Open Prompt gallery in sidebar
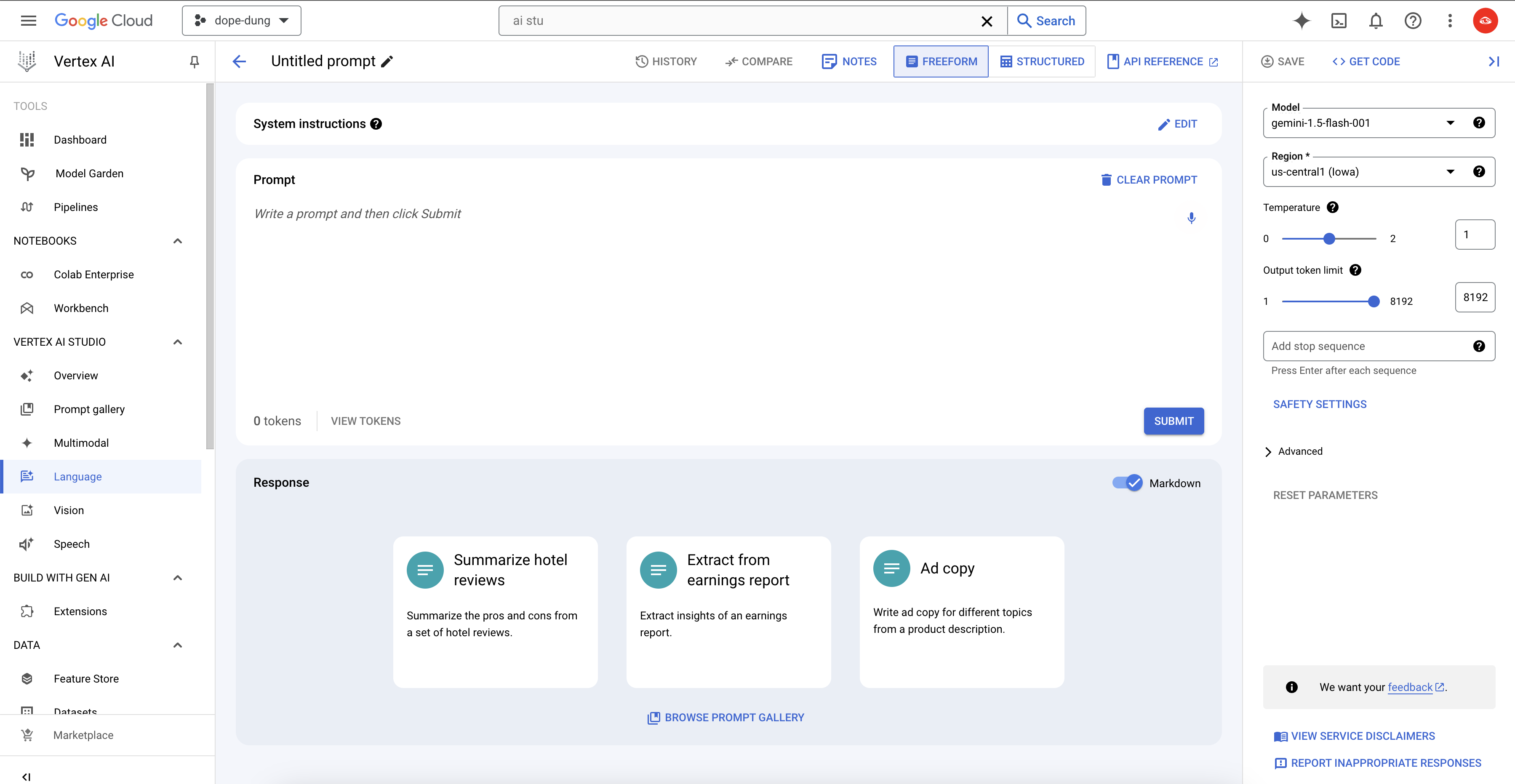 89,409
